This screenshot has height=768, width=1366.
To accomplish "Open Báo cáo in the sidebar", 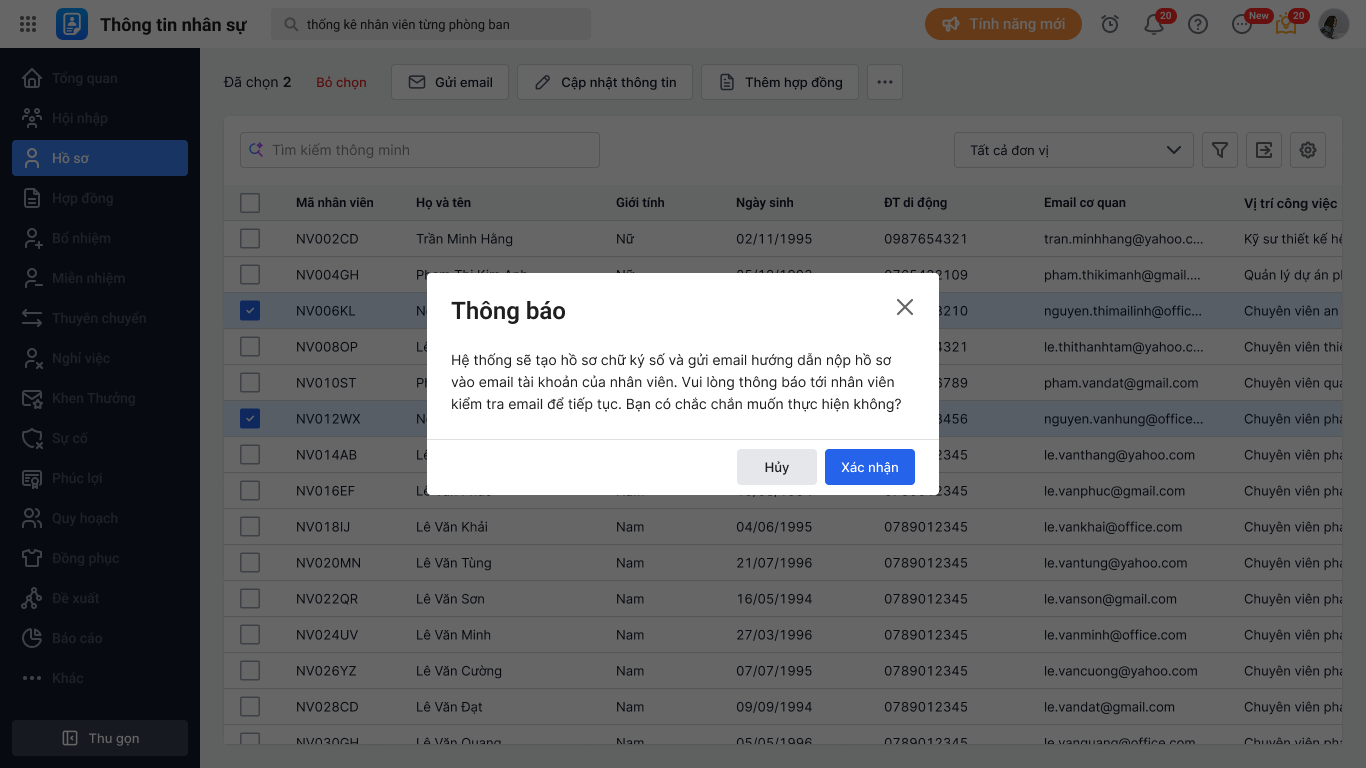I will [x=77, y=638].
